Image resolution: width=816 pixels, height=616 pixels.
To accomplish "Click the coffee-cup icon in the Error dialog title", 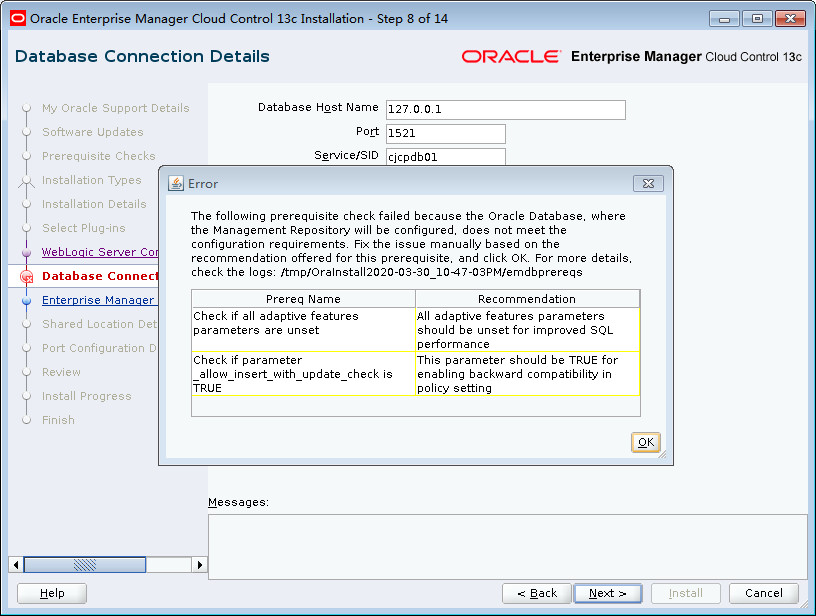I will click(x=175, y=183).
